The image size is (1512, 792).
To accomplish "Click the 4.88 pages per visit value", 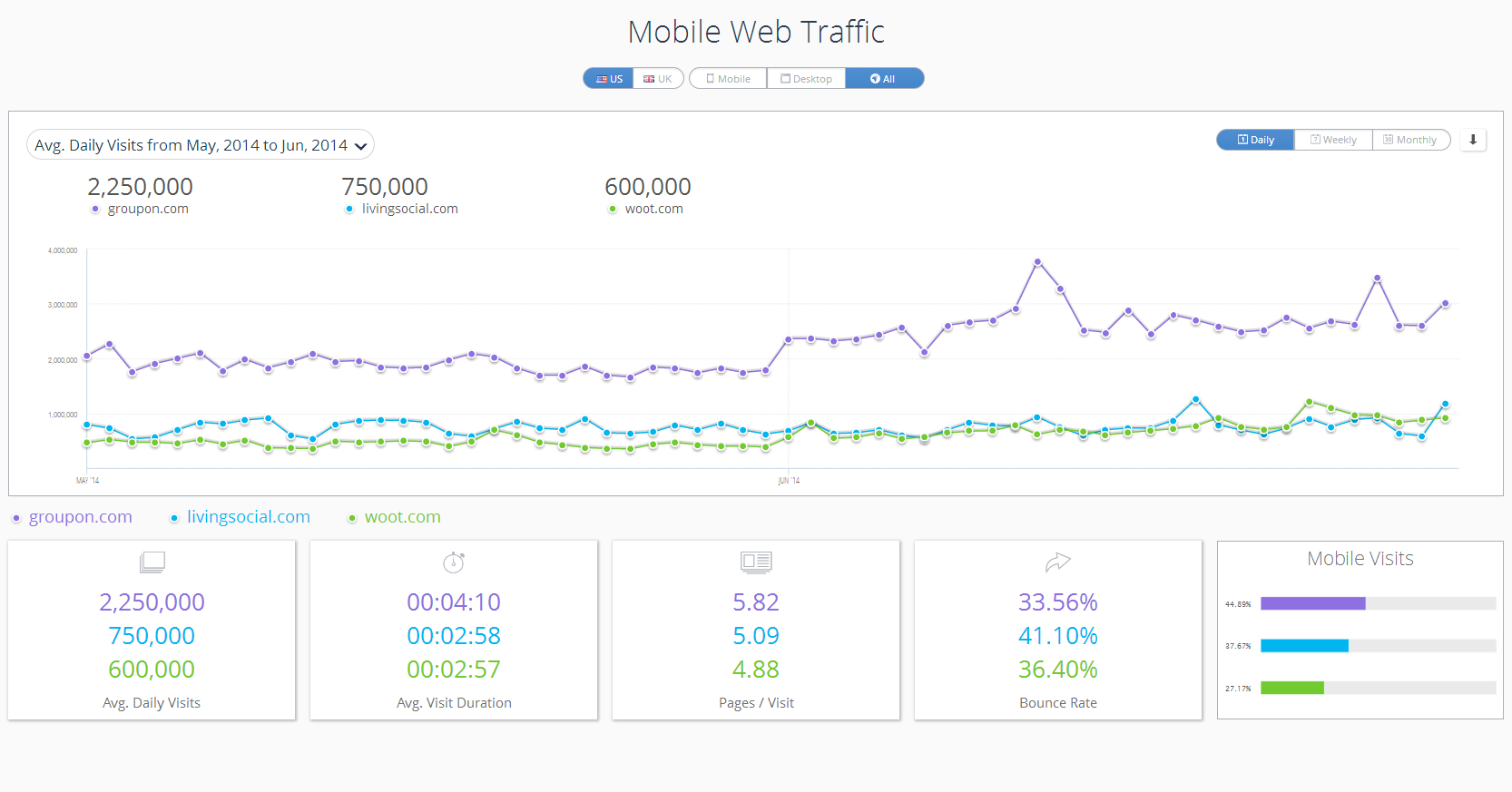I will (x=756, y=670).
